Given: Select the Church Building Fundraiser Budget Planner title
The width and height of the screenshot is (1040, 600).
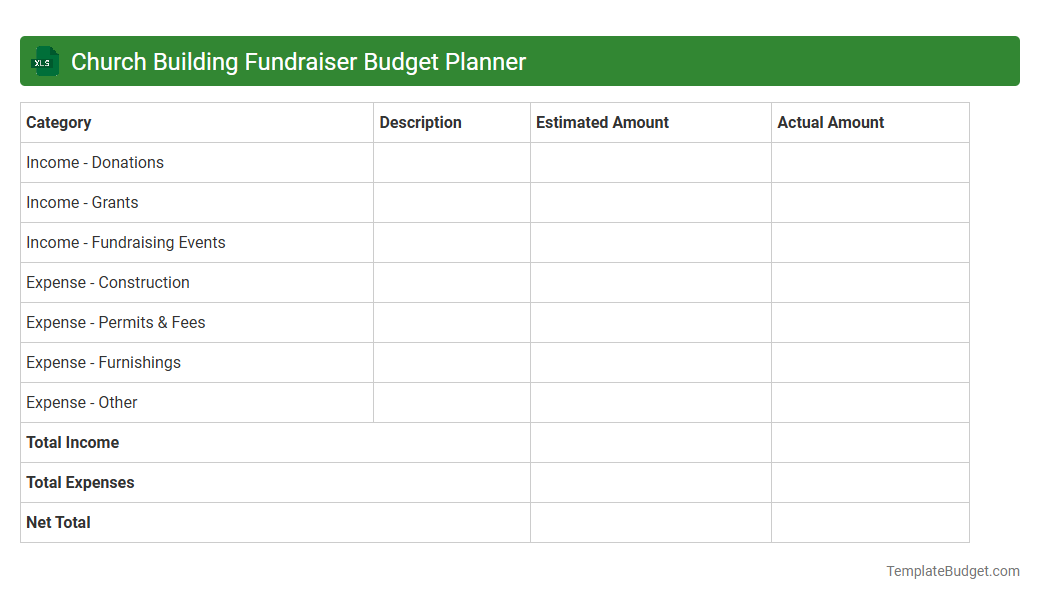Looking at the screenshot, I should (x=297, y=61).
